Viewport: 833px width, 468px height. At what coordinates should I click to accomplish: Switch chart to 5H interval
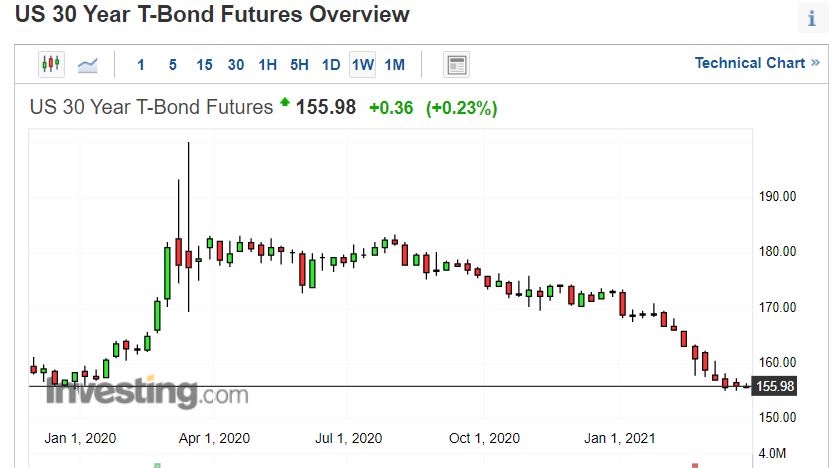(x=299, y=65)
